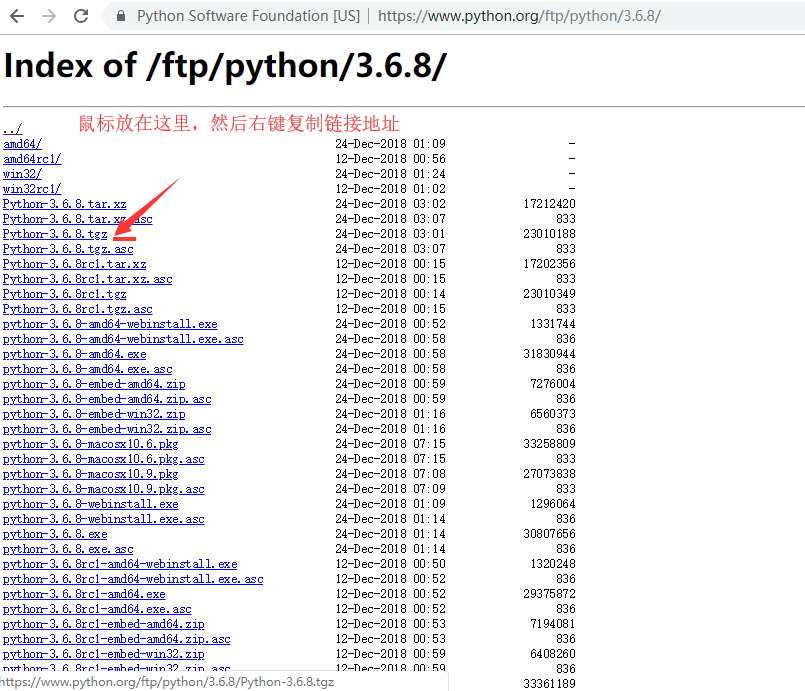This screenshot has height=691, width=805.
Task: Download Python-3.6.8rc1.tgz archive
Action: [x=64, y=294]
